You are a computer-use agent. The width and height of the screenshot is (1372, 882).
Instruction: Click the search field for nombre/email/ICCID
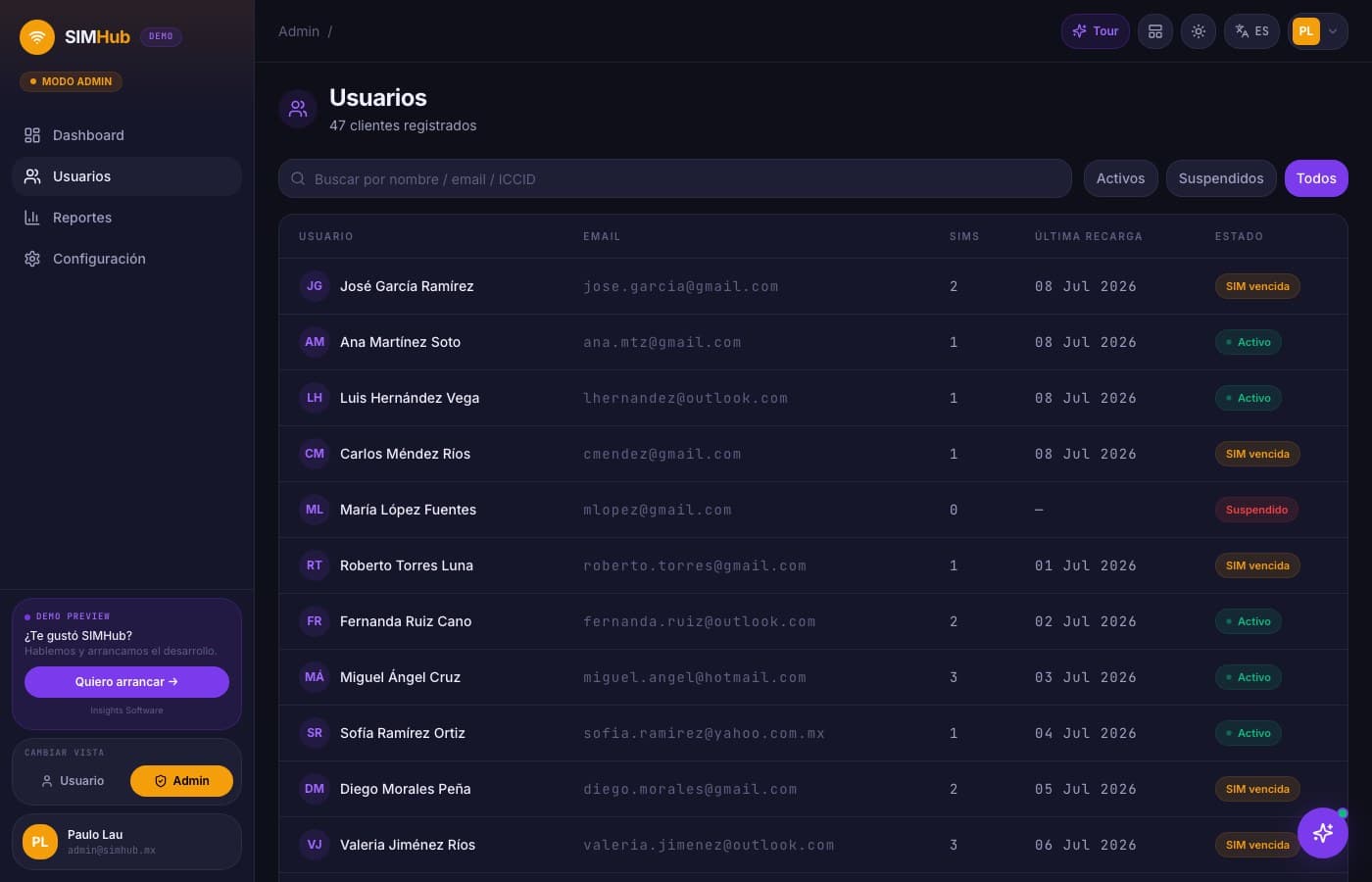(x=675, y=178)
